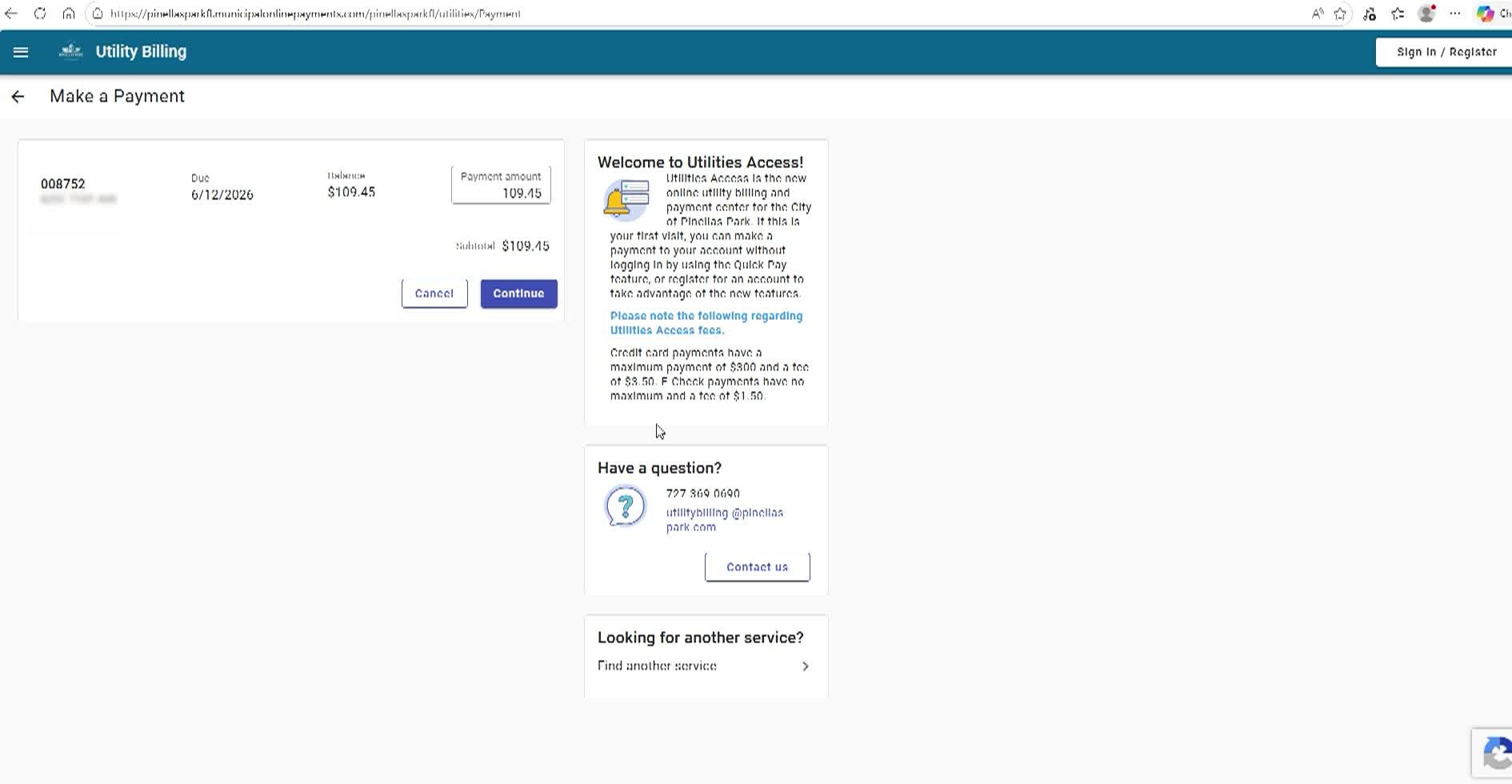Click Find another service link

pos(657,666)
